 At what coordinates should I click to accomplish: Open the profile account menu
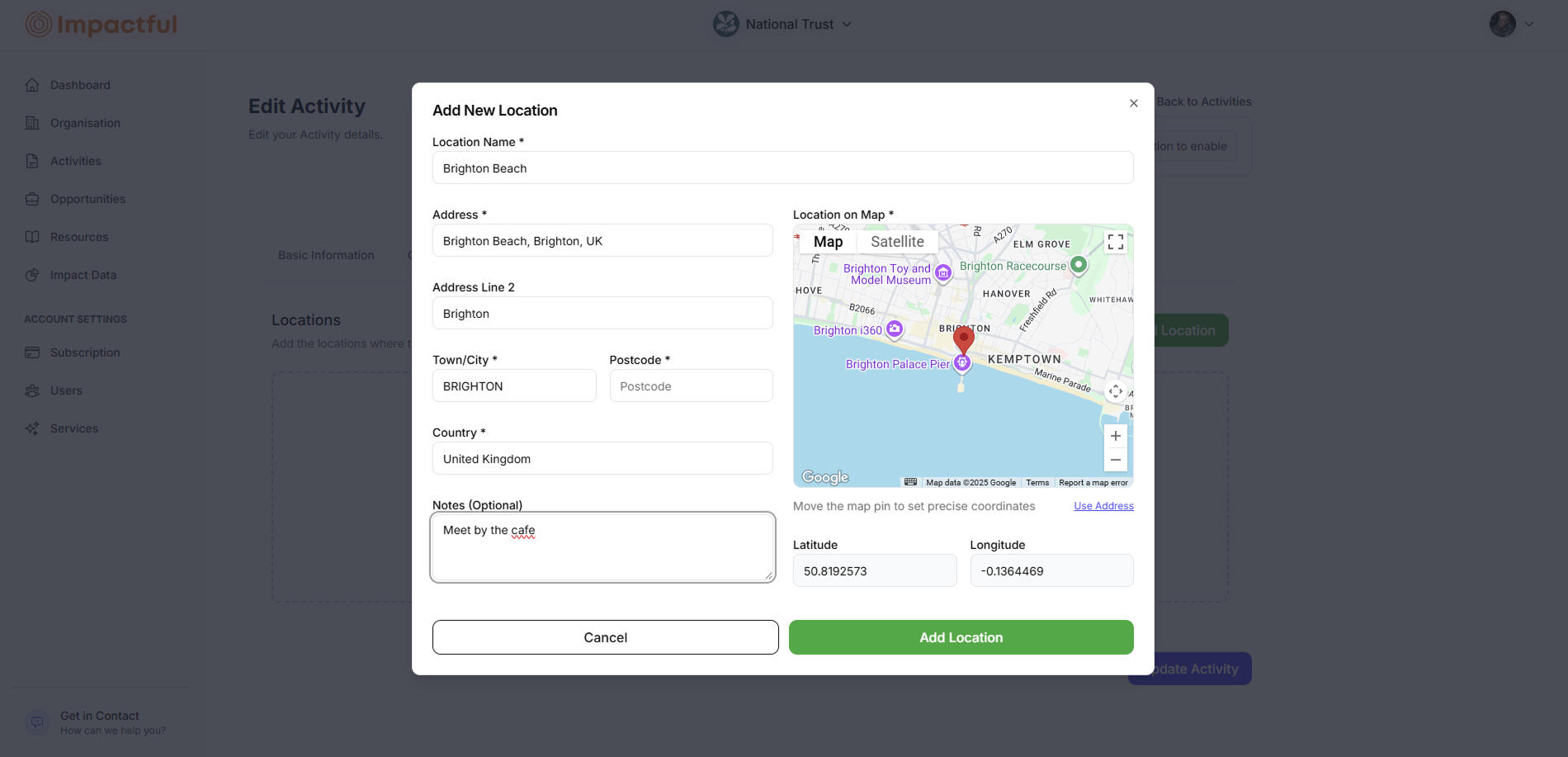click(x=1510, y=24)
